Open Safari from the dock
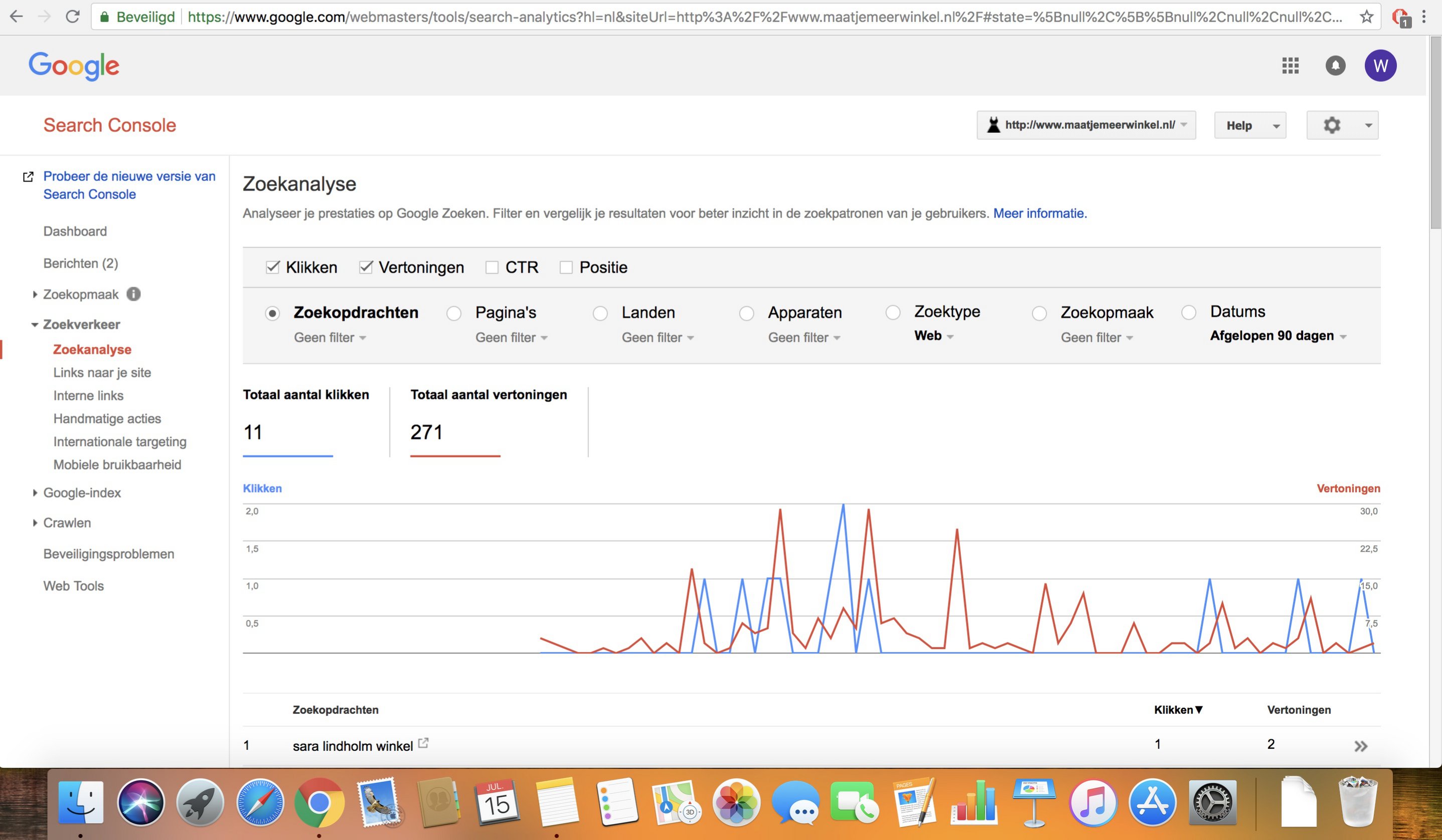The height and width of the screenshot is (840, 1442). [260, 802]
